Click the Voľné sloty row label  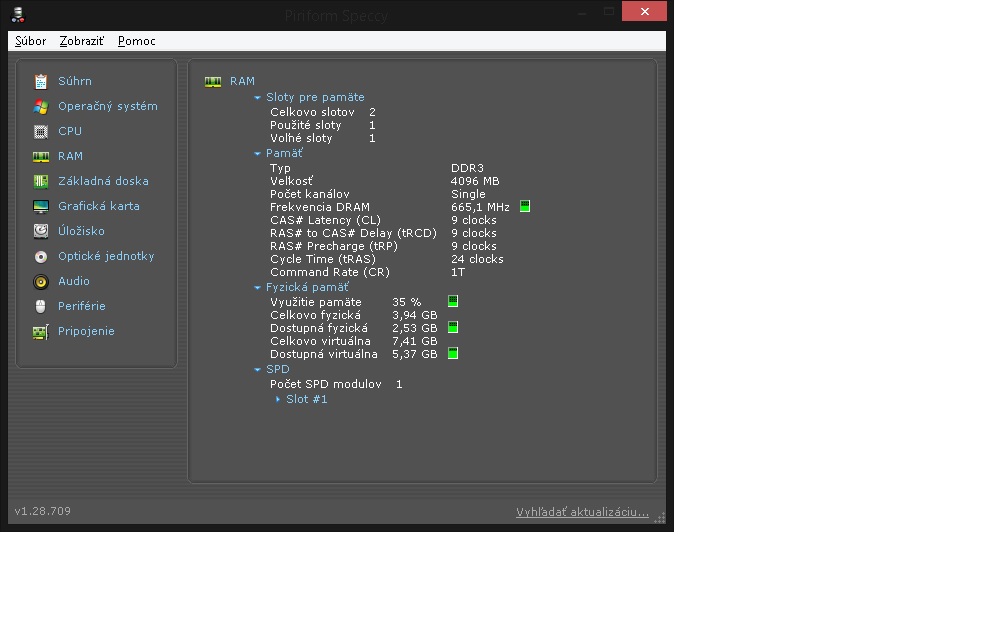pos(301,138)
